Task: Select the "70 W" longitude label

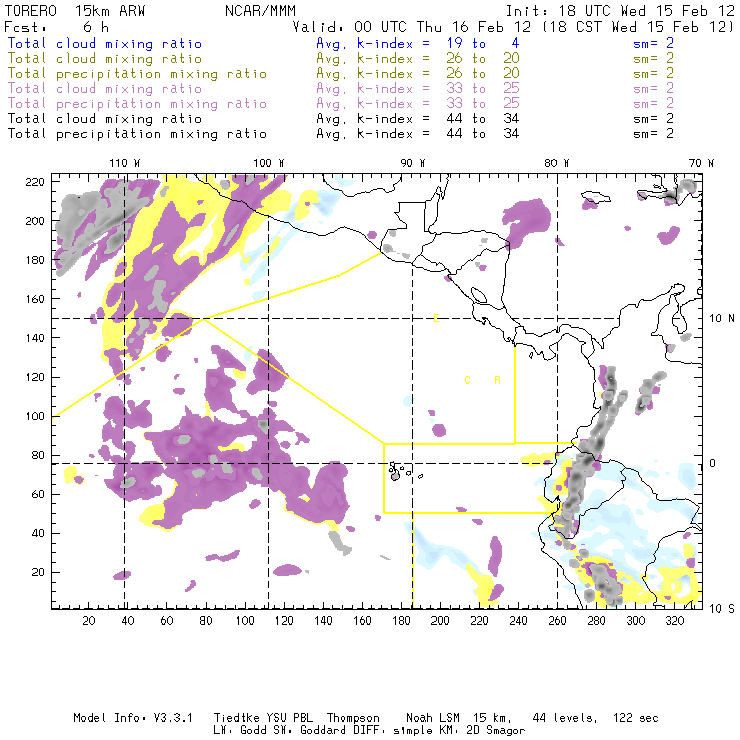Action: click(x=701, y=163)
